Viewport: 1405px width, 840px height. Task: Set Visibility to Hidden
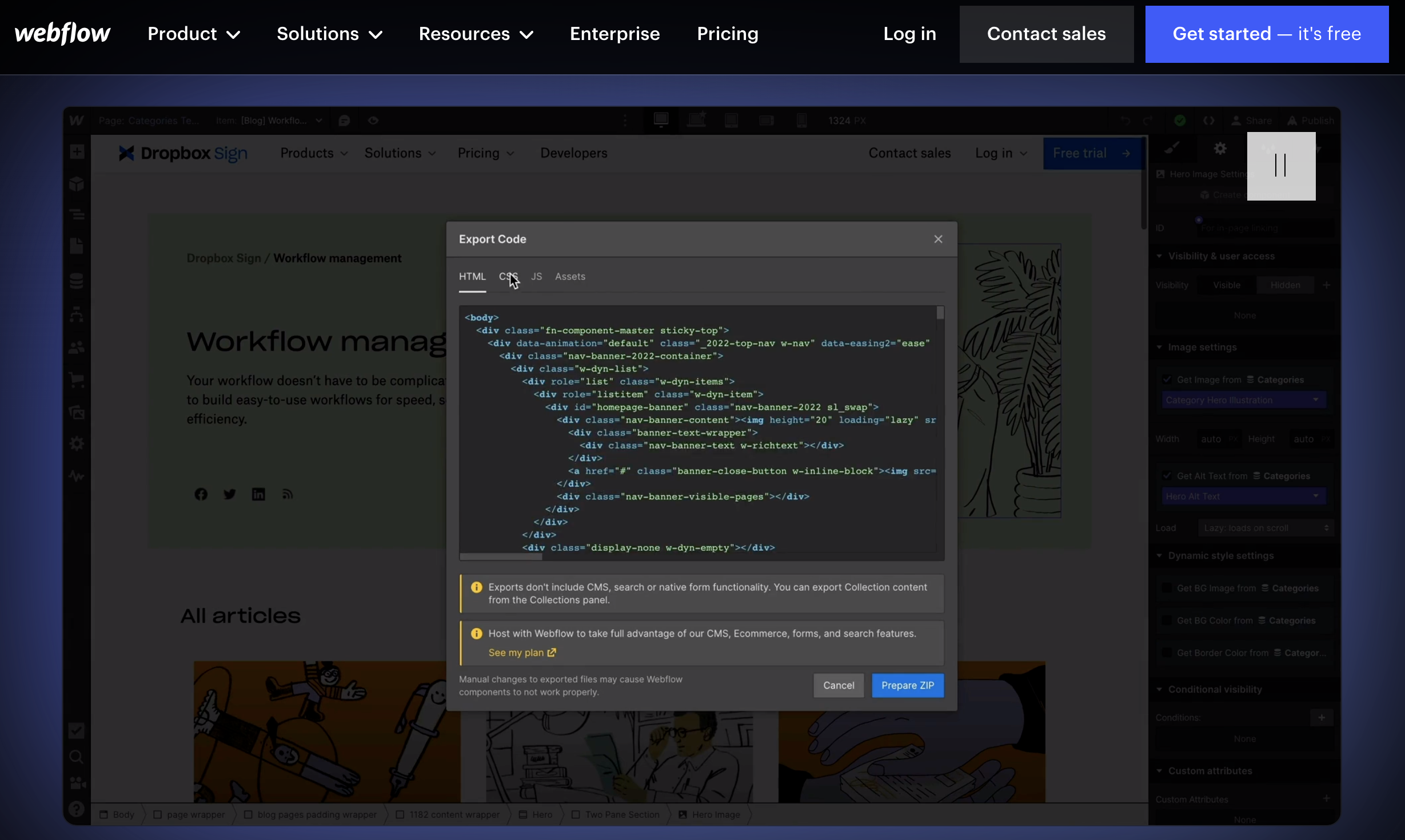[x=1285, y=285]
